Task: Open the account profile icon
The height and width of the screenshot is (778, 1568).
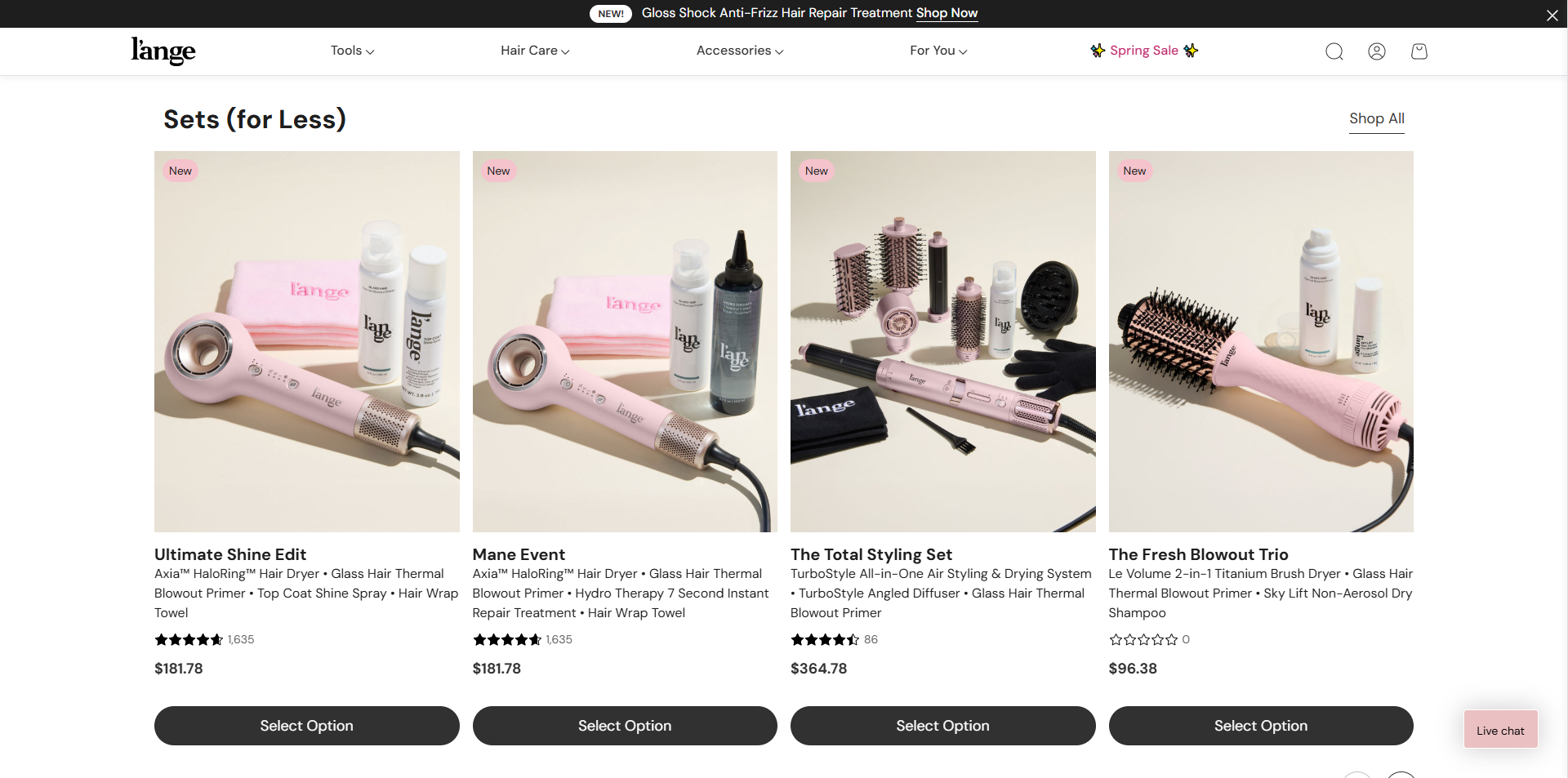Action: [1377, 51]
